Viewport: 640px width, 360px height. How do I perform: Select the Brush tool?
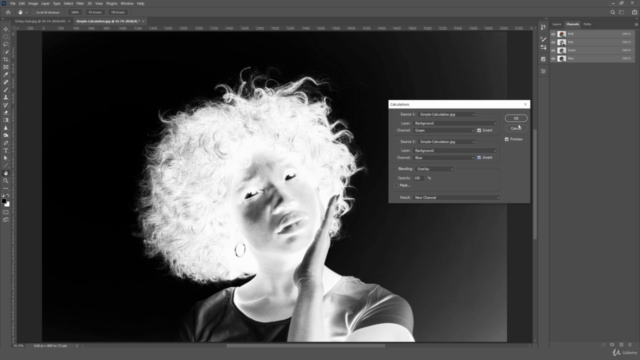tap(6, 90)
